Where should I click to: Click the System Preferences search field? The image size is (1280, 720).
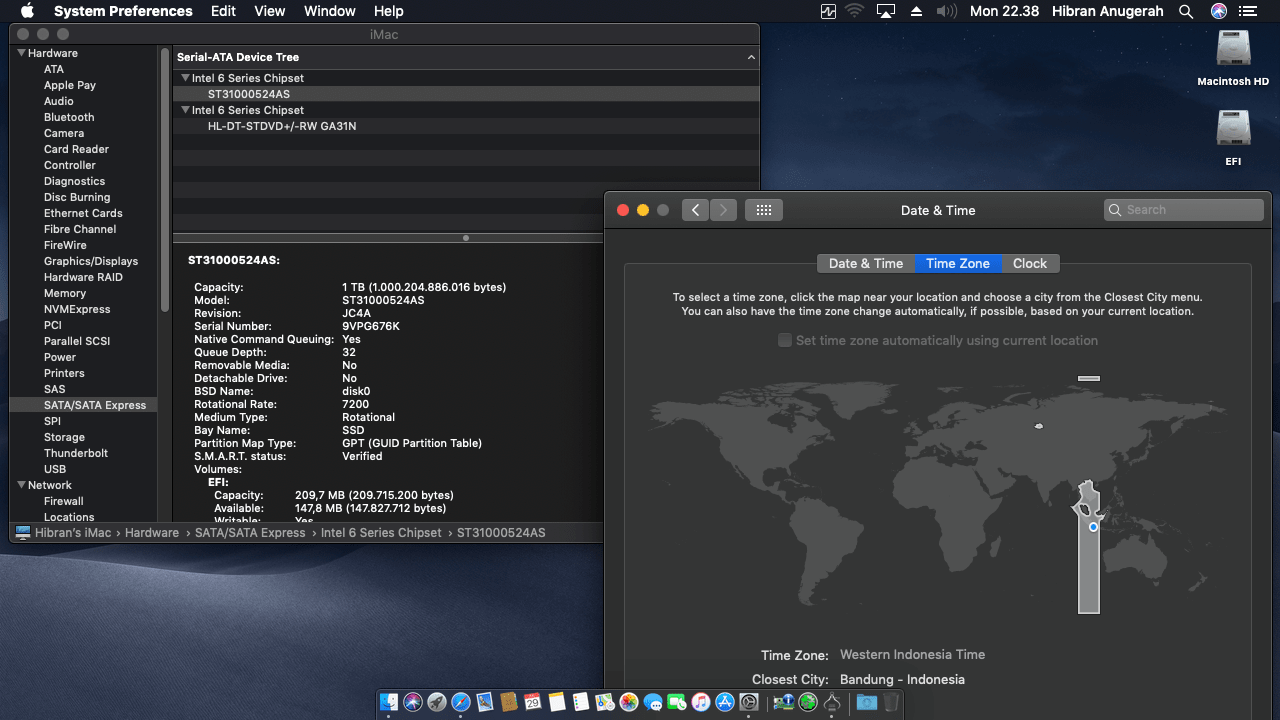pyautogui.click(x=1184, y=210)
